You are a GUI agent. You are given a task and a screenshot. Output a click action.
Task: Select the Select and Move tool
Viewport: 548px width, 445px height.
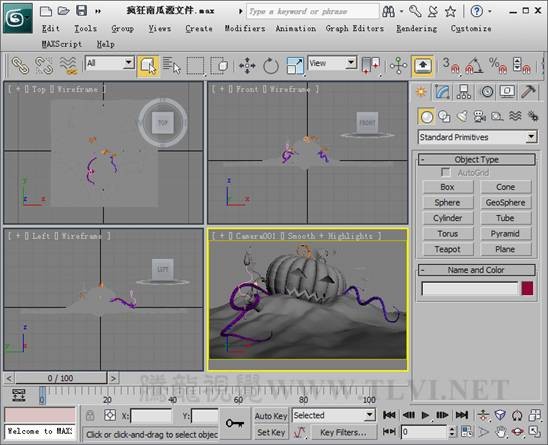click(x=247, y=65)
